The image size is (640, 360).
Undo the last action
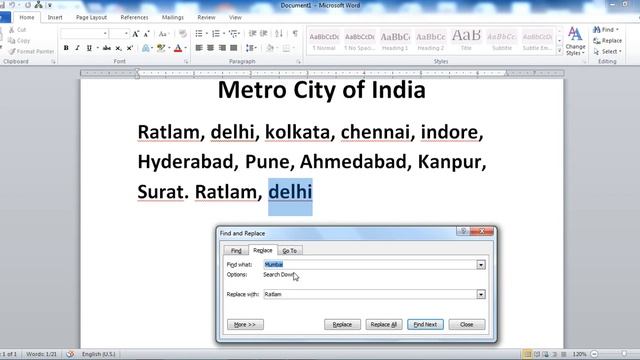click(12, 5)
